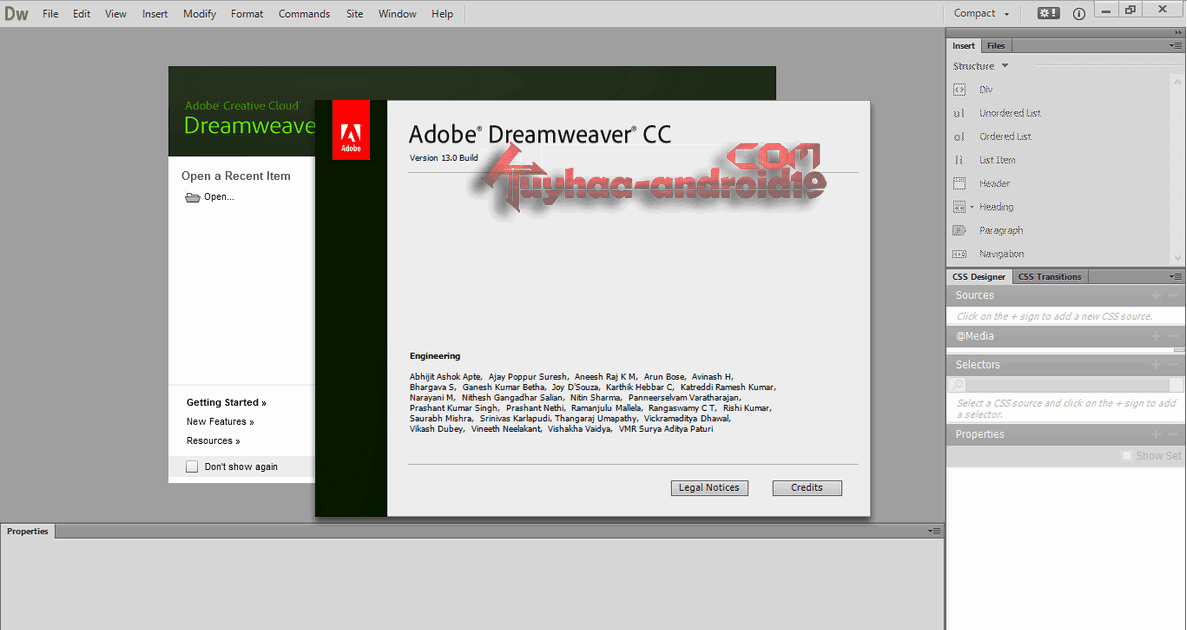Click the Sources section header
Image resolution: width=1187 pixels, height=630 pixels.
click(1065, 295)
